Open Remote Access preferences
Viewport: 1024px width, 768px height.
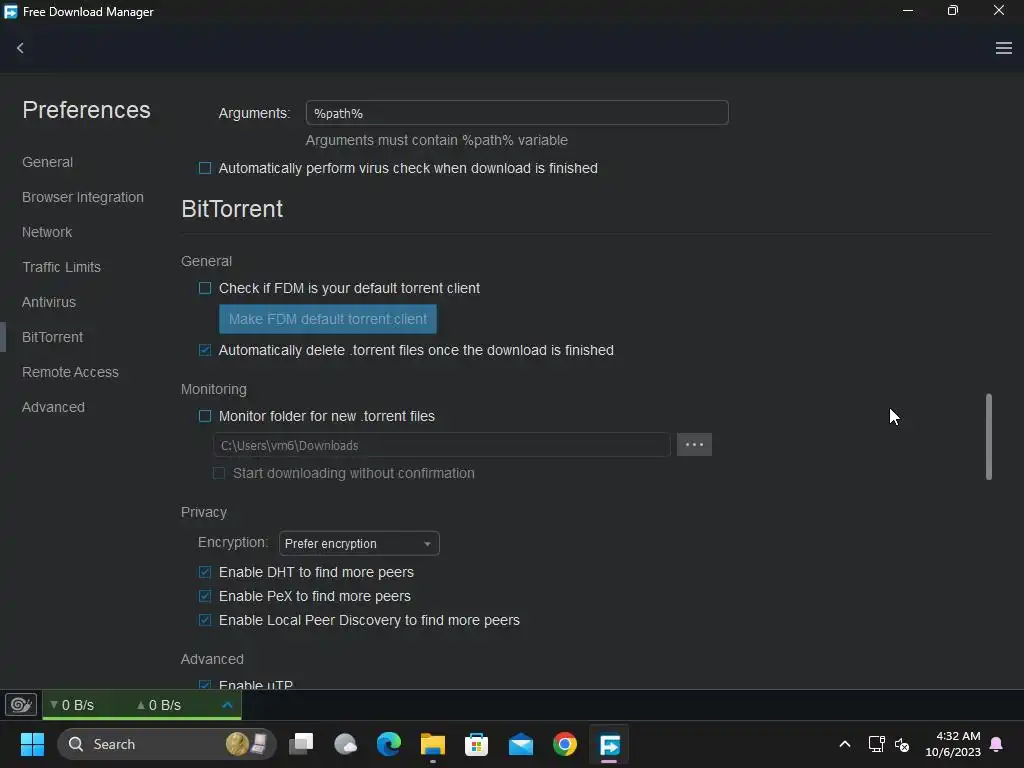click(x=71, y=372)
